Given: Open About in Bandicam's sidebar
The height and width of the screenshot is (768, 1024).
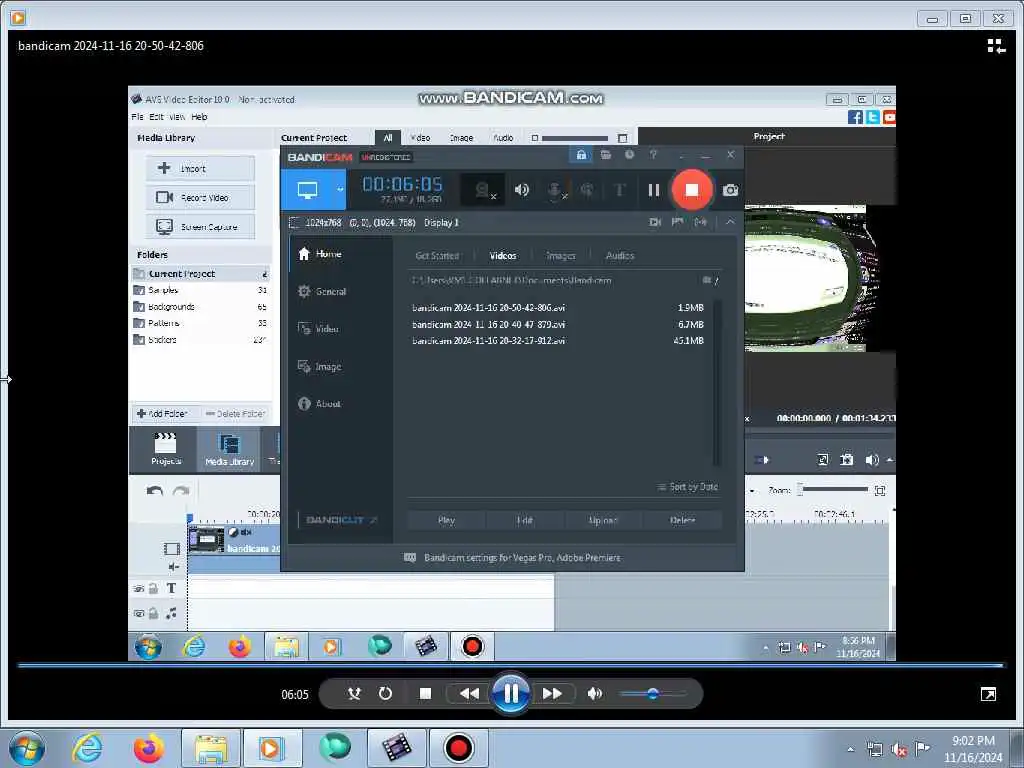Looking at the screenshot, I should [x=319, y=404].
